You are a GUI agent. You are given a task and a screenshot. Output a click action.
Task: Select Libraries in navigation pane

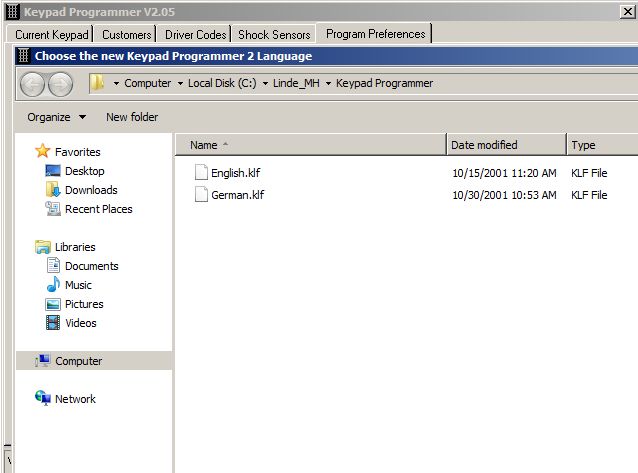point(75,247)
